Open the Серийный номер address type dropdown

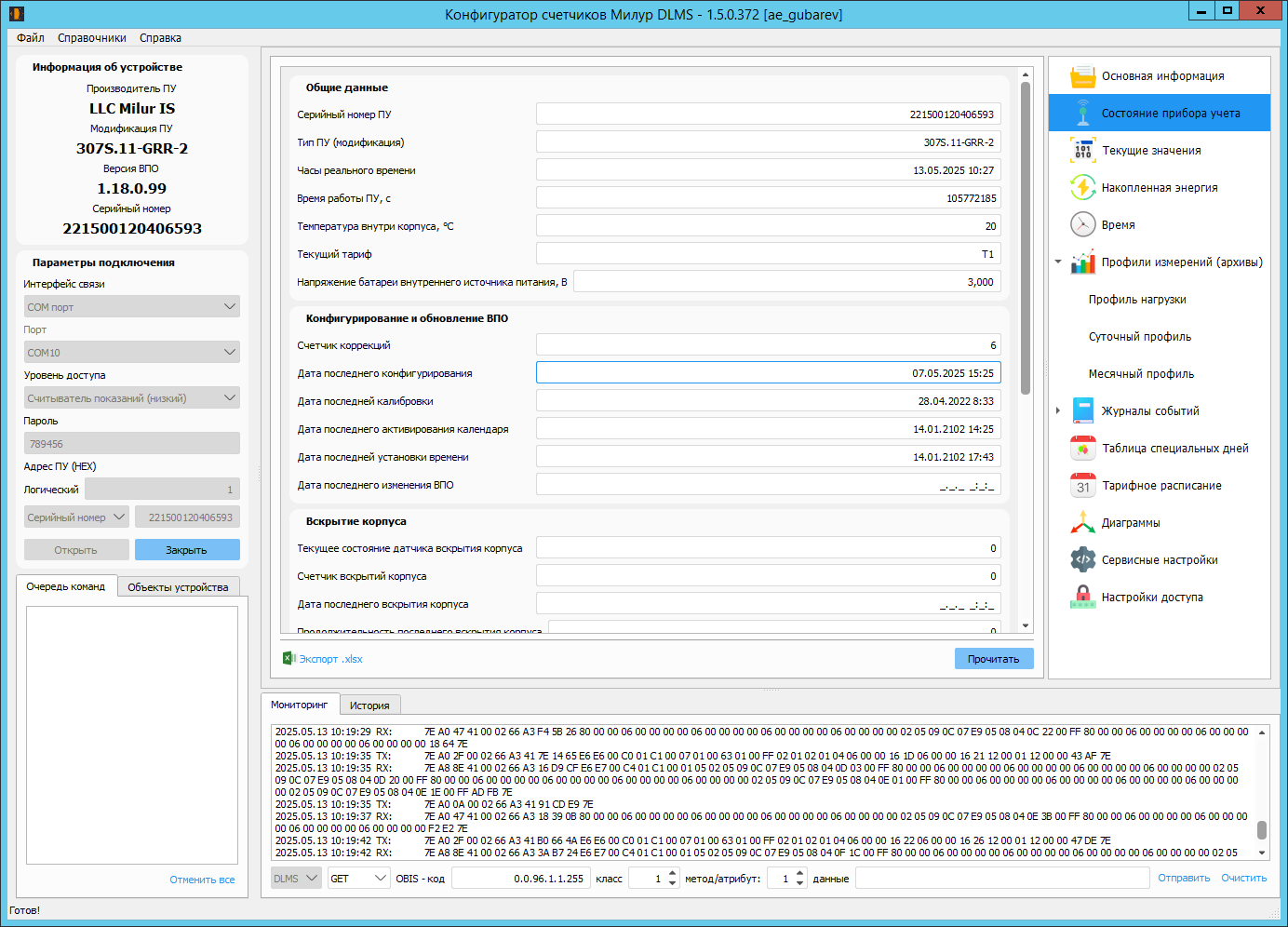pyautogui.click(x=76, y=517)
